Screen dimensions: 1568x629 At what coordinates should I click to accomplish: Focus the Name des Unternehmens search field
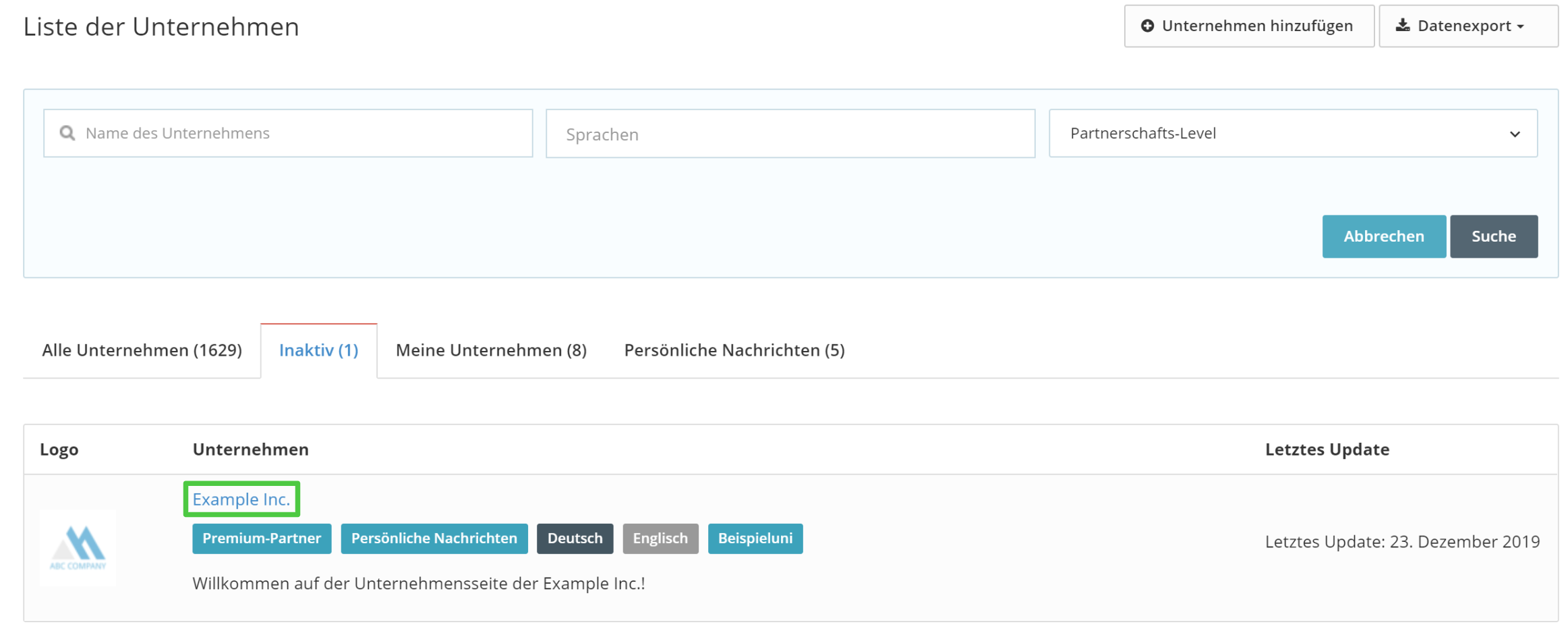pyautogui.click(x=288, y=133)
